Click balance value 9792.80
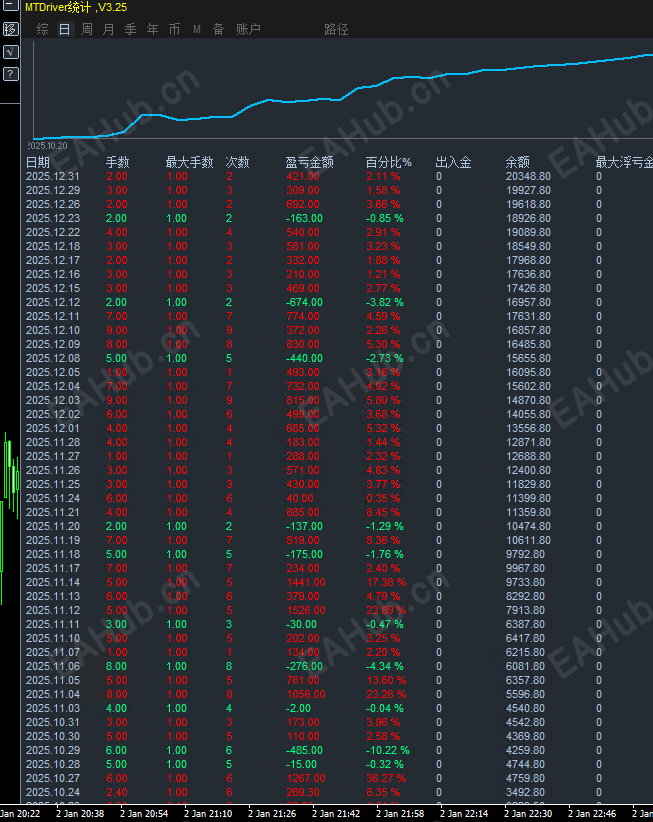 pyautogui.click(x=525, y=554)
